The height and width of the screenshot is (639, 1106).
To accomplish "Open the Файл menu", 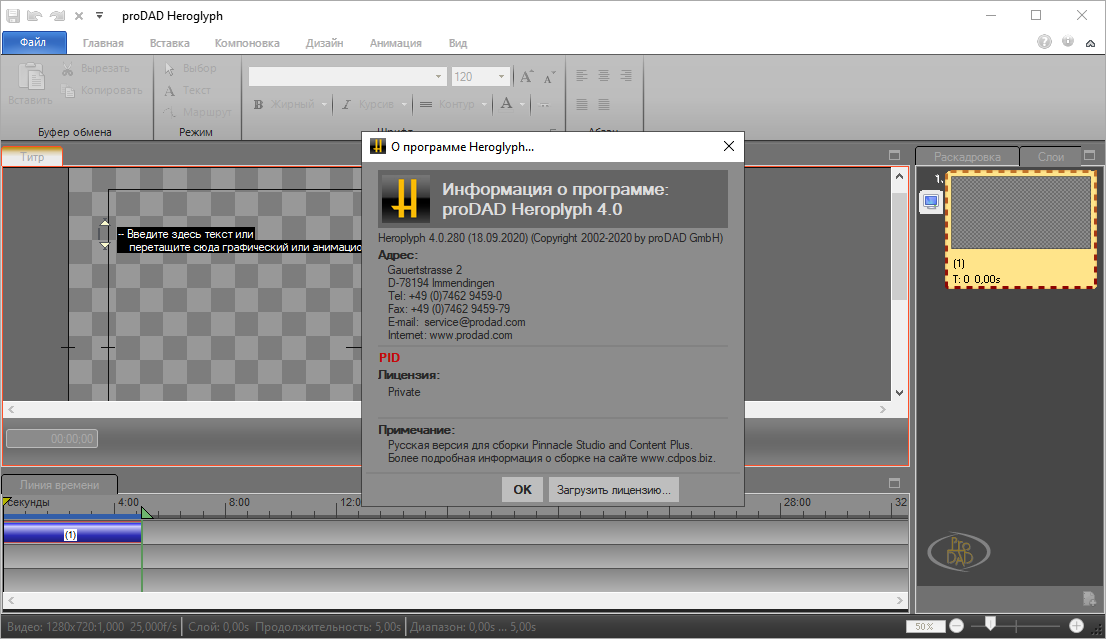I will 34,42.
